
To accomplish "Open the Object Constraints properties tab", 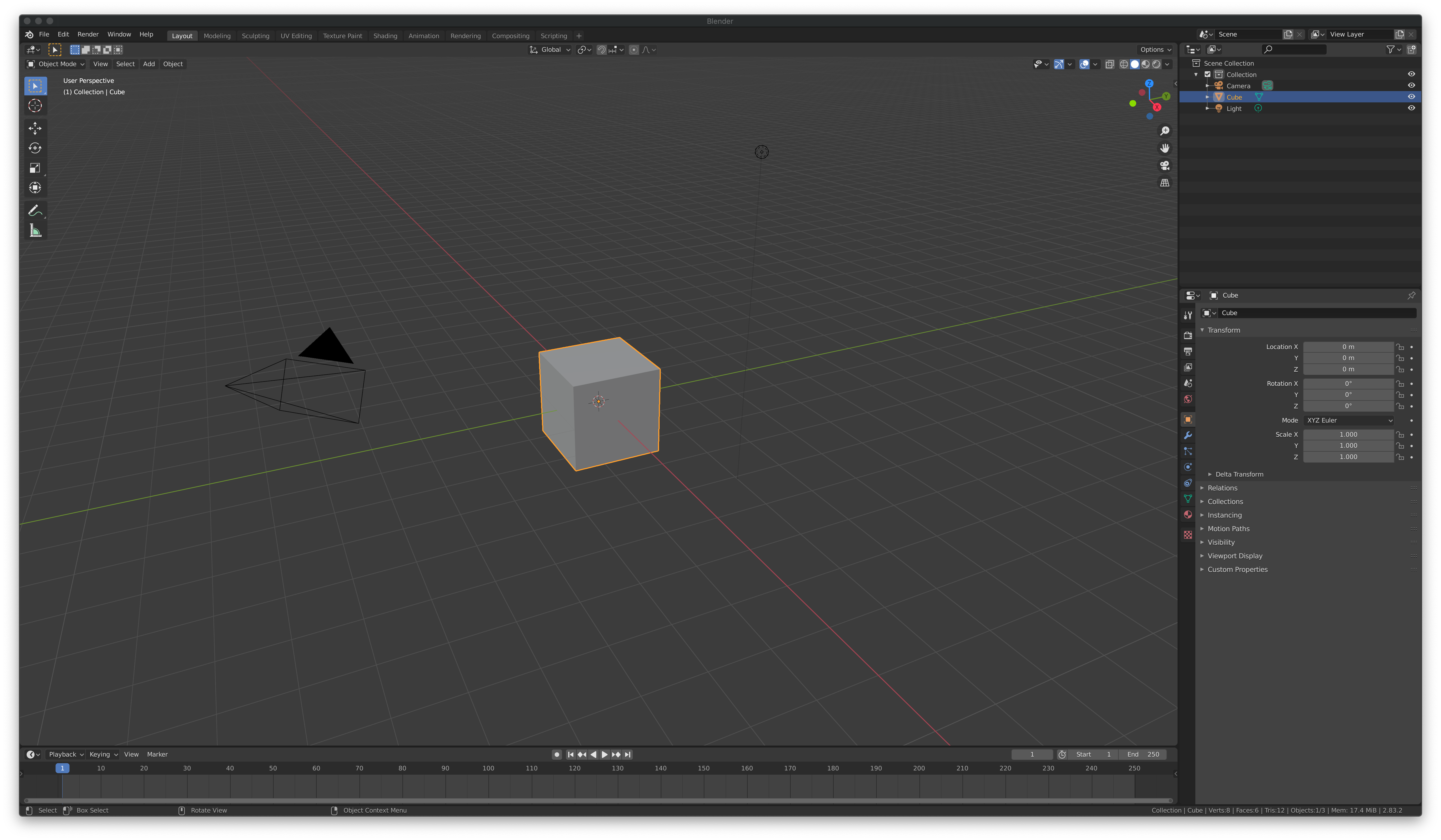I will [1188, 483].
